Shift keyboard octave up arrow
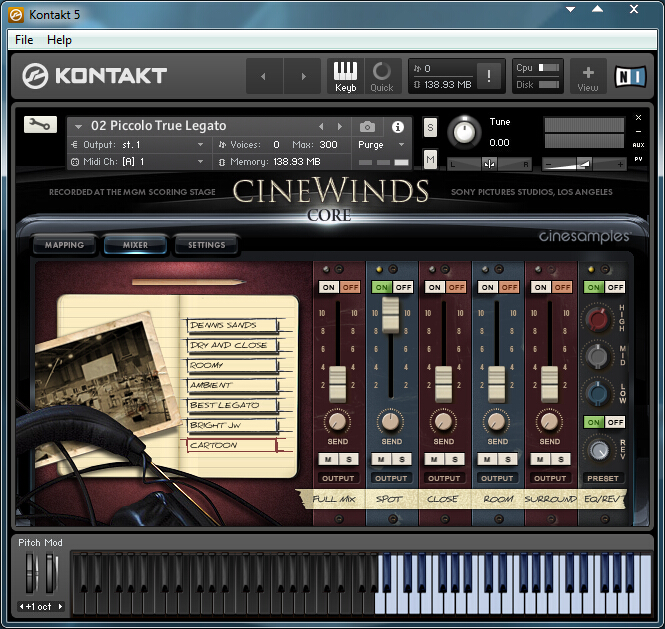 tap(61, 607)
